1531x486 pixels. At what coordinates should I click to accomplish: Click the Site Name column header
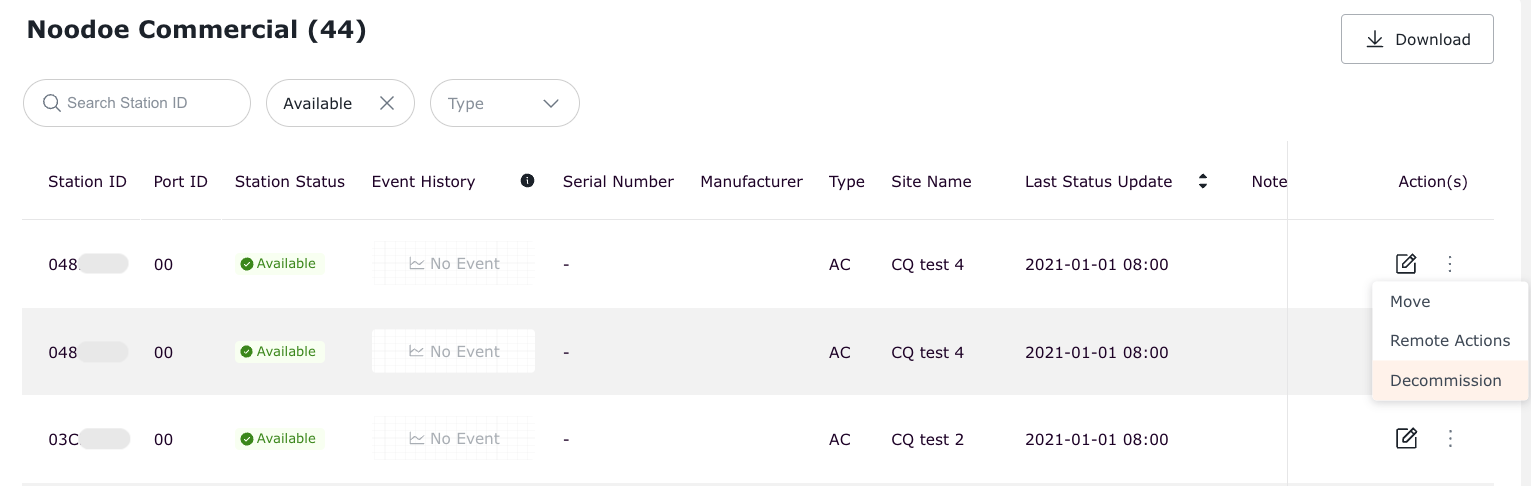coord(930,182)
